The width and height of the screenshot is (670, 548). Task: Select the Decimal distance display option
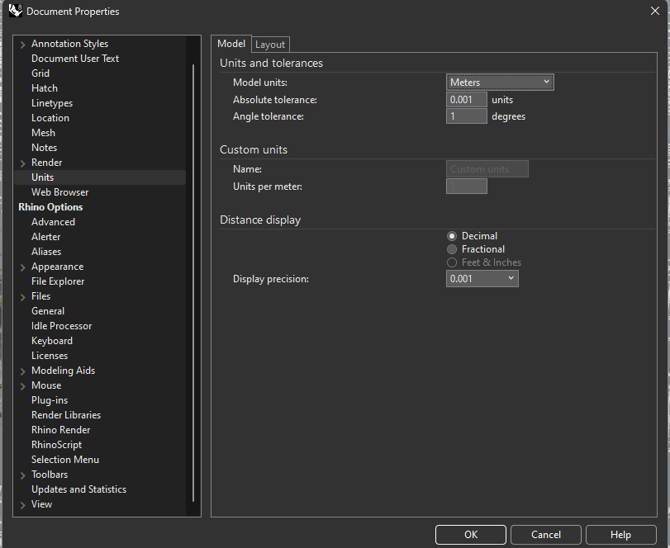point(452,236)
